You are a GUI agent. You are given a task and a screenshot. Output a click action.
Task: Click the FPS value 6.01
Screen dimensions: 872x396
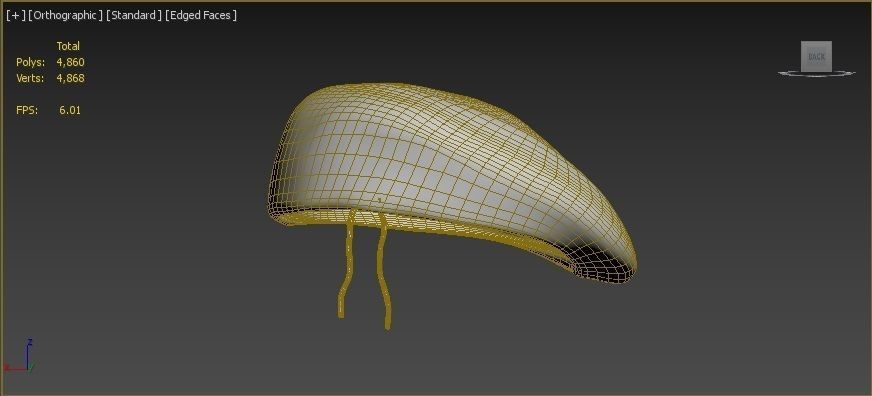point(70,110)
